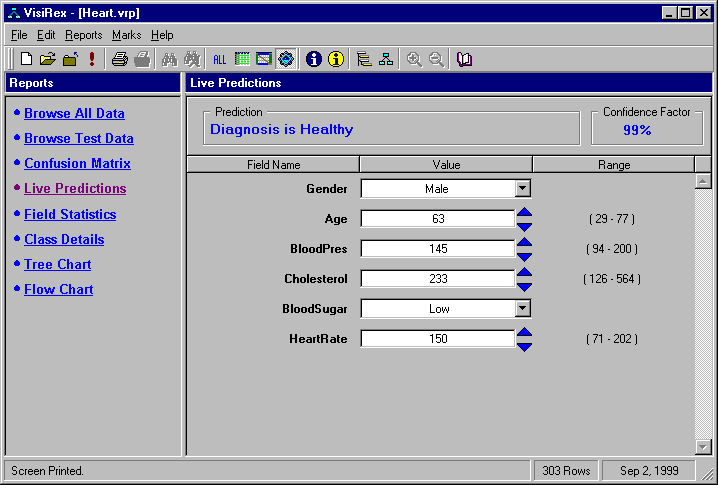
Task: Click the close-file folder icon with up arrow
Action: click(71, 59)
